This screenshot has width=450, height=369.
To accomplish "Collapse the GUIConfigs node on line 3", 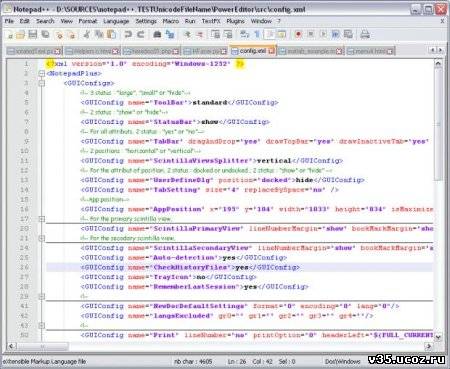I will pyautogui.click(x=42, y=83).
